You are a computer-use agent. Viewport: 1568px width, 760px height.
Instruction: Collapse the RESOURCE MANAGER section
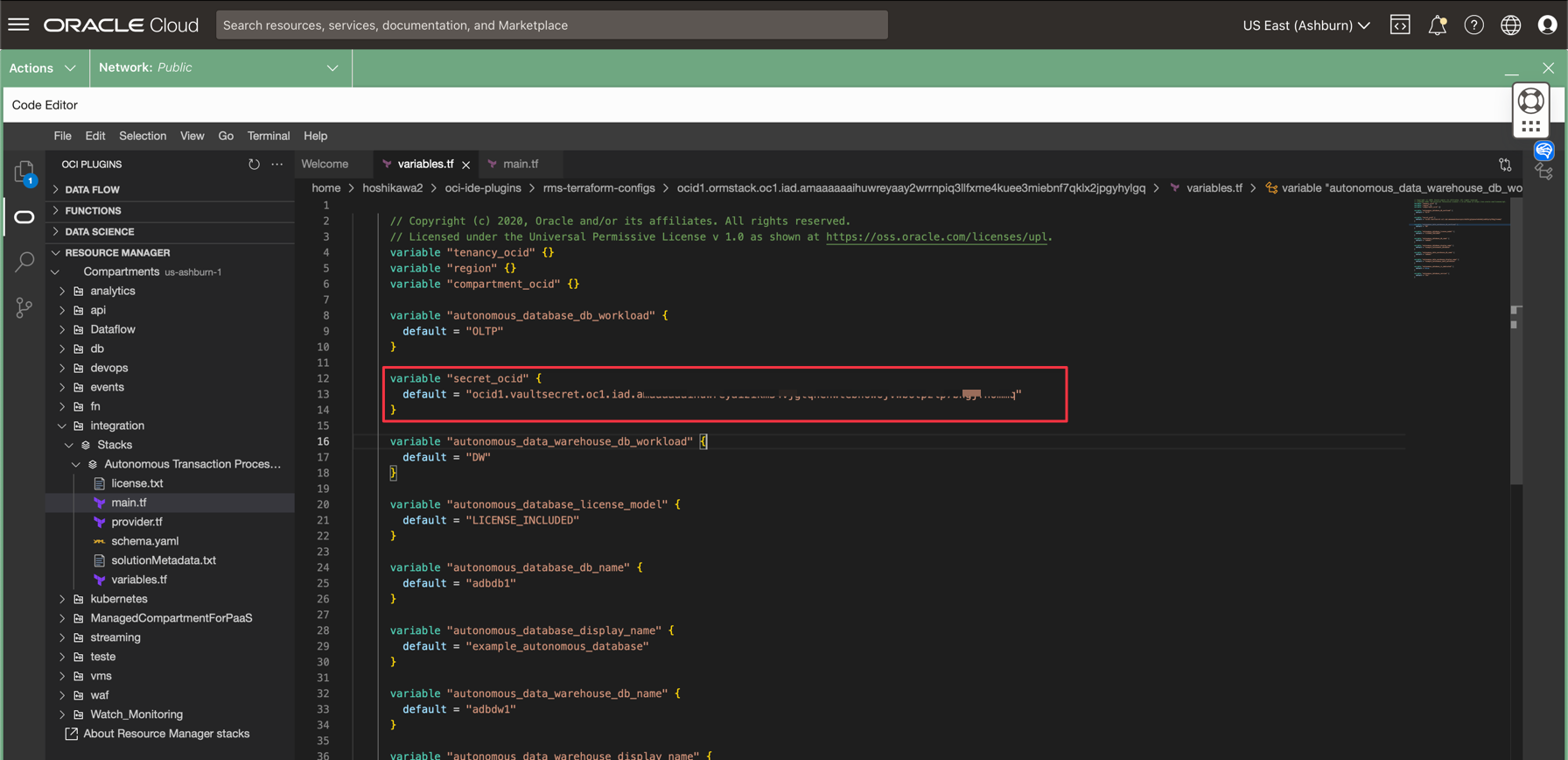tap(170, 253)
